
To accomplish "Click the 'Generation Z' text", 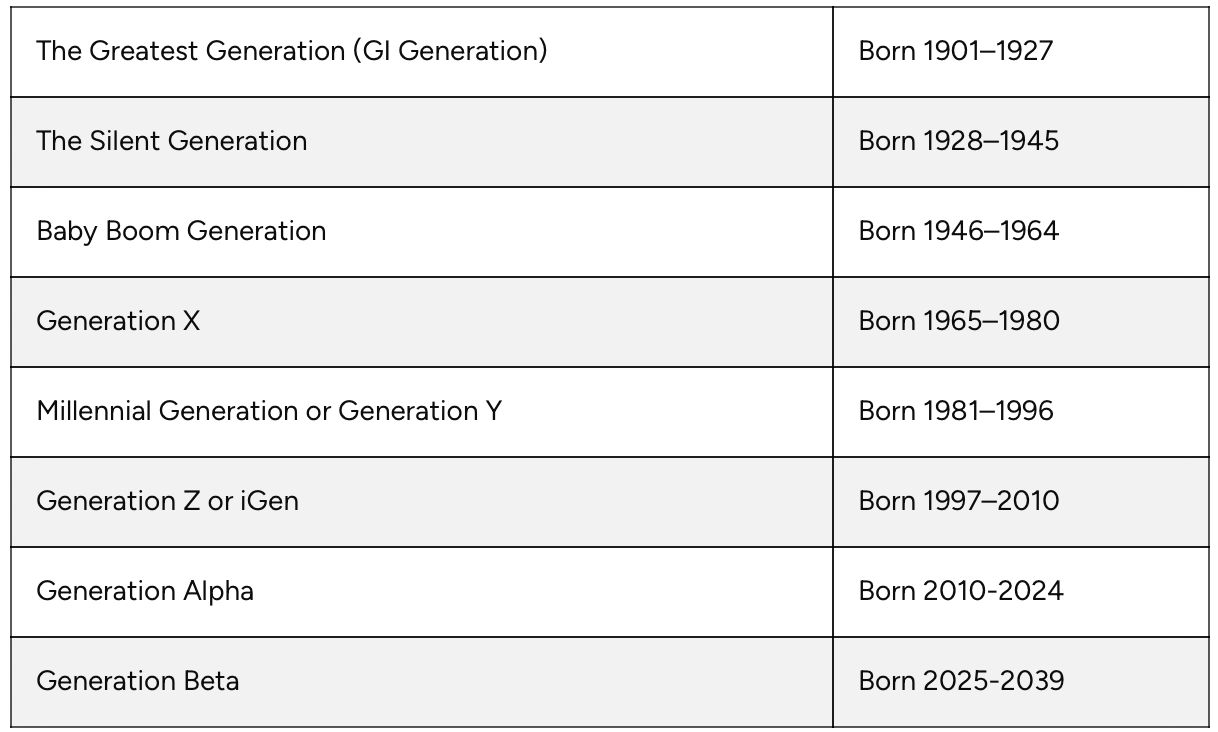I will [118, 501].
